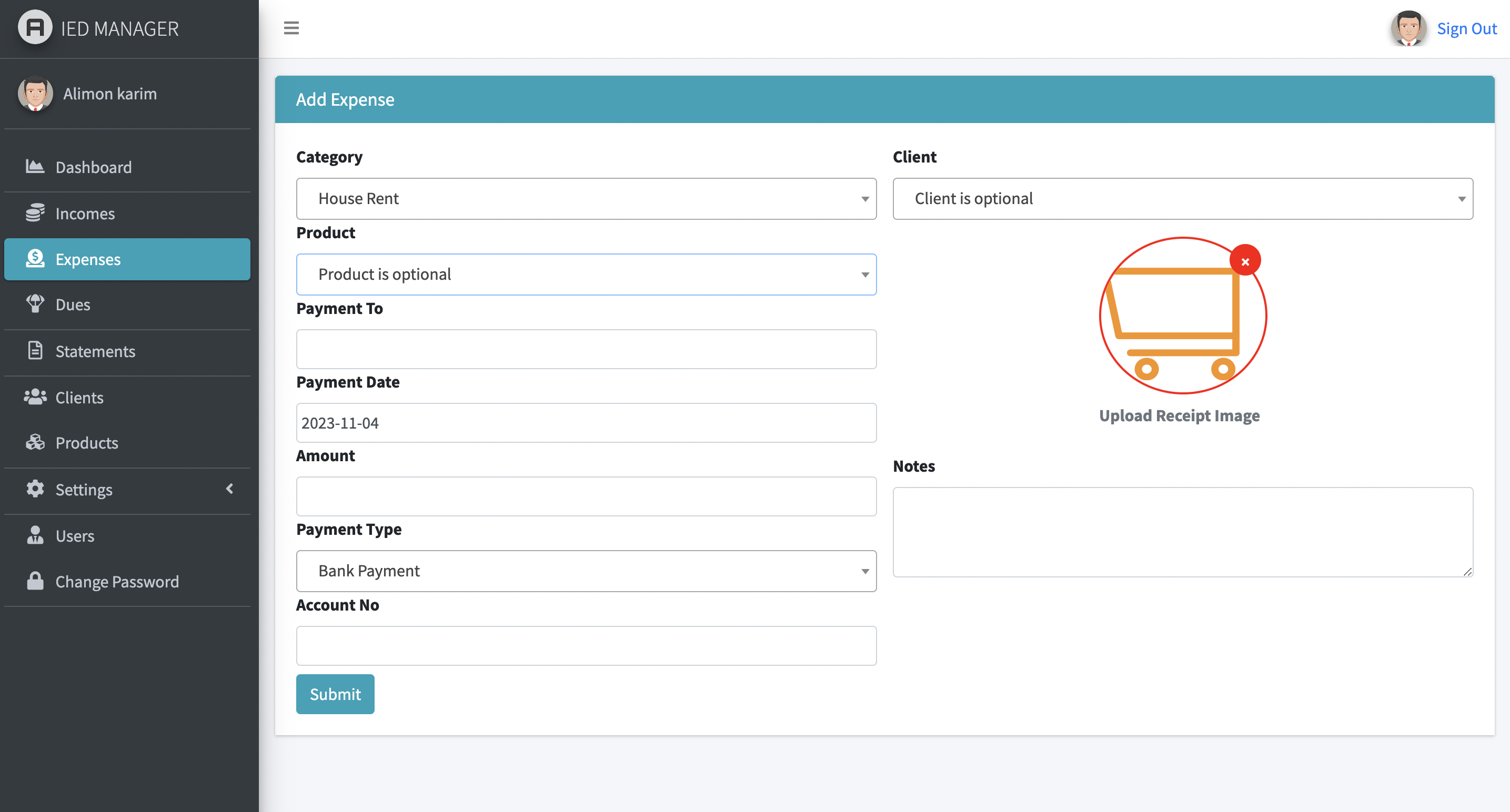Select Expenses in the sidebar

click(127, 259)
